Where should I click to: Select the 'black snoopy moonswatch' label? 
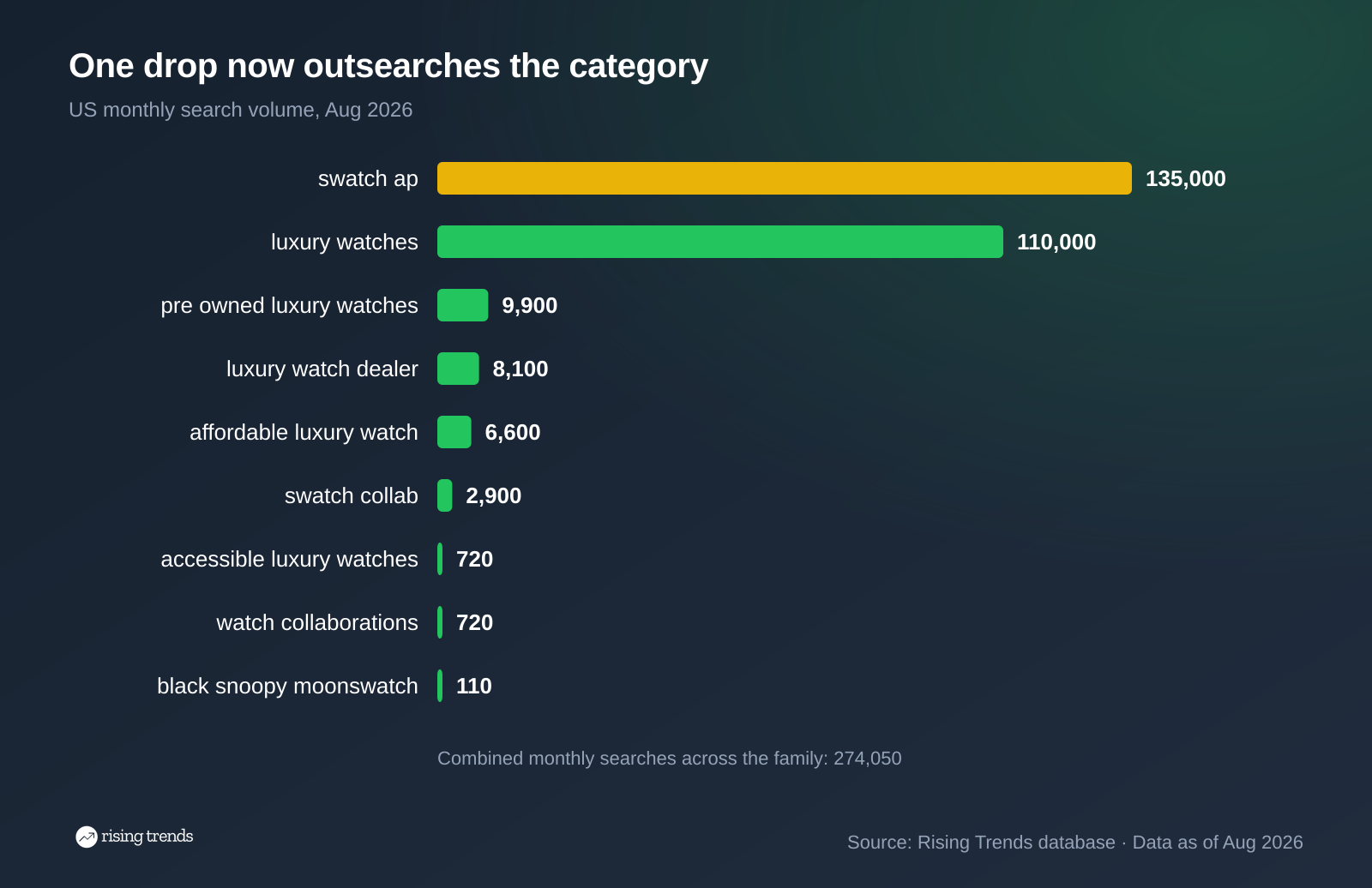pyautogui.click(x=288, y=686)
